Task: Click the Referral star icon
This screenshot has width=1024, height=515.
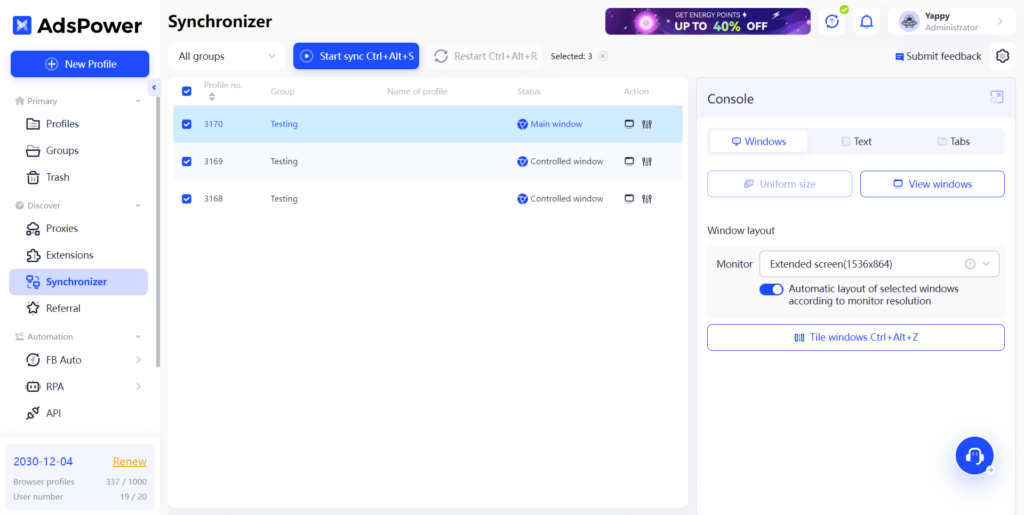Action: [x=33, y=308]
